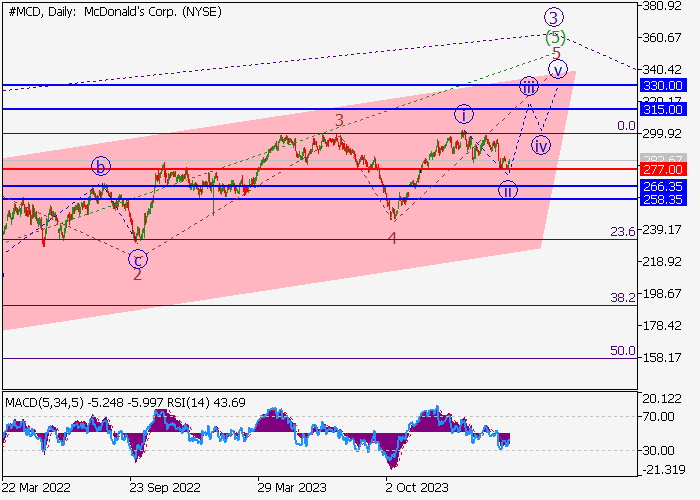Select the blue 266.35 price level label
700x500 pixels.
pos(663,186)
